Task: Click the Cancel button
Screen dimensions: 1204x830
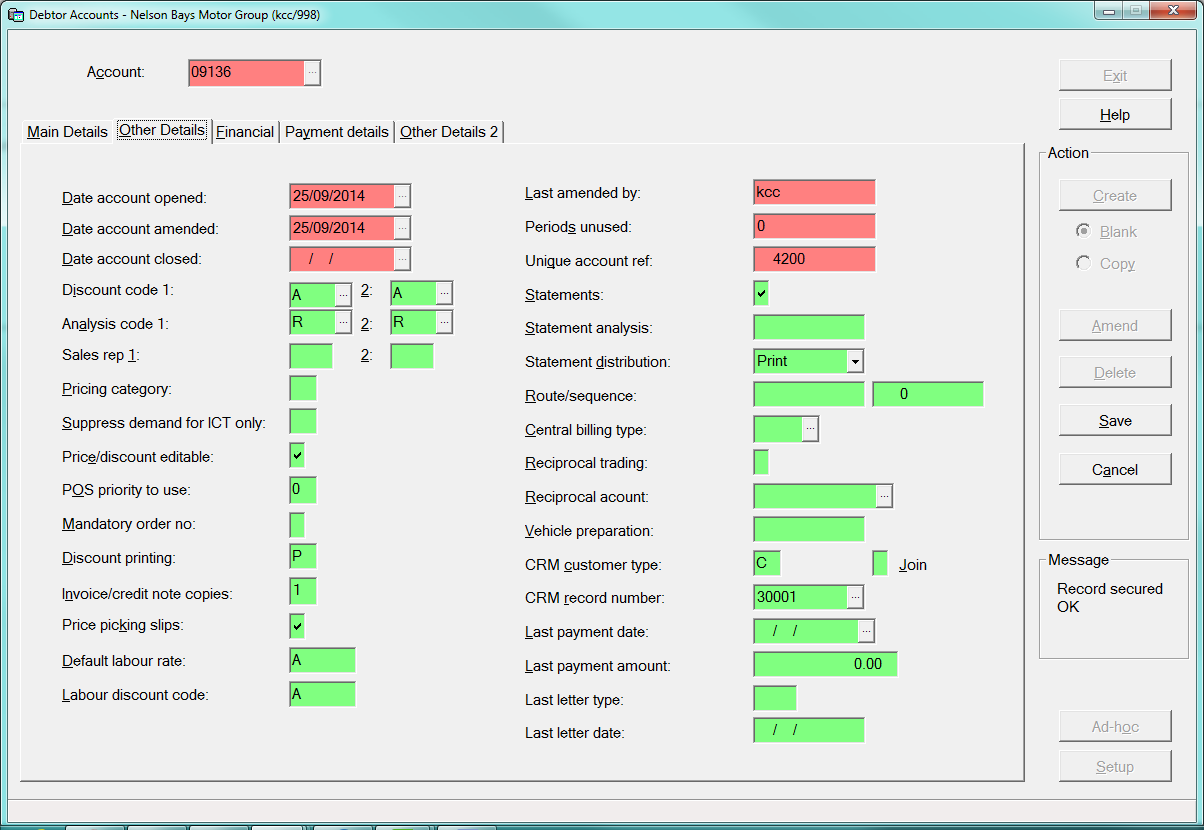Action: 1115,469
